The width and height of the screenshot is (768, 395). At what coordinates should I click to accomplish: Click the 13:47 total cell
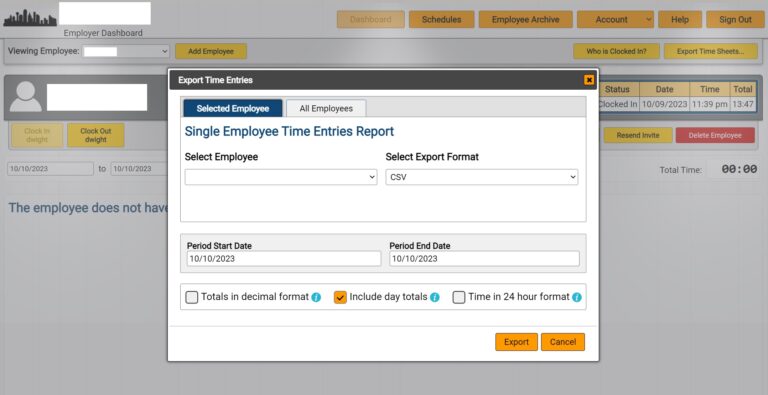(743, 104)
